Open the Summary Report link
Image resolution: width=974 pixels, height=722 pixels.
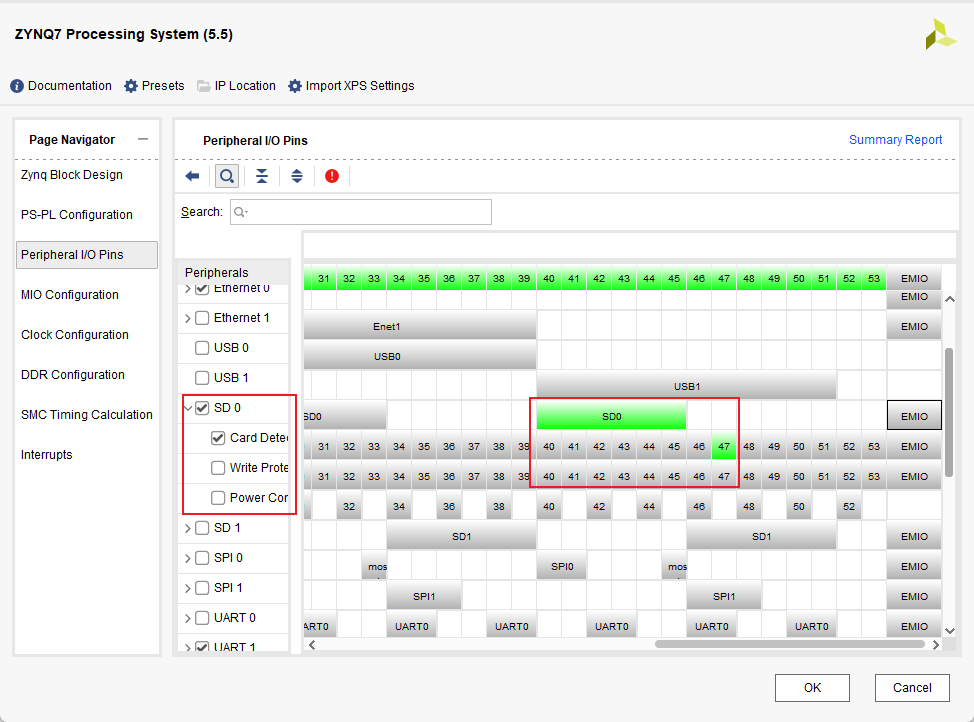click(895, 140)
